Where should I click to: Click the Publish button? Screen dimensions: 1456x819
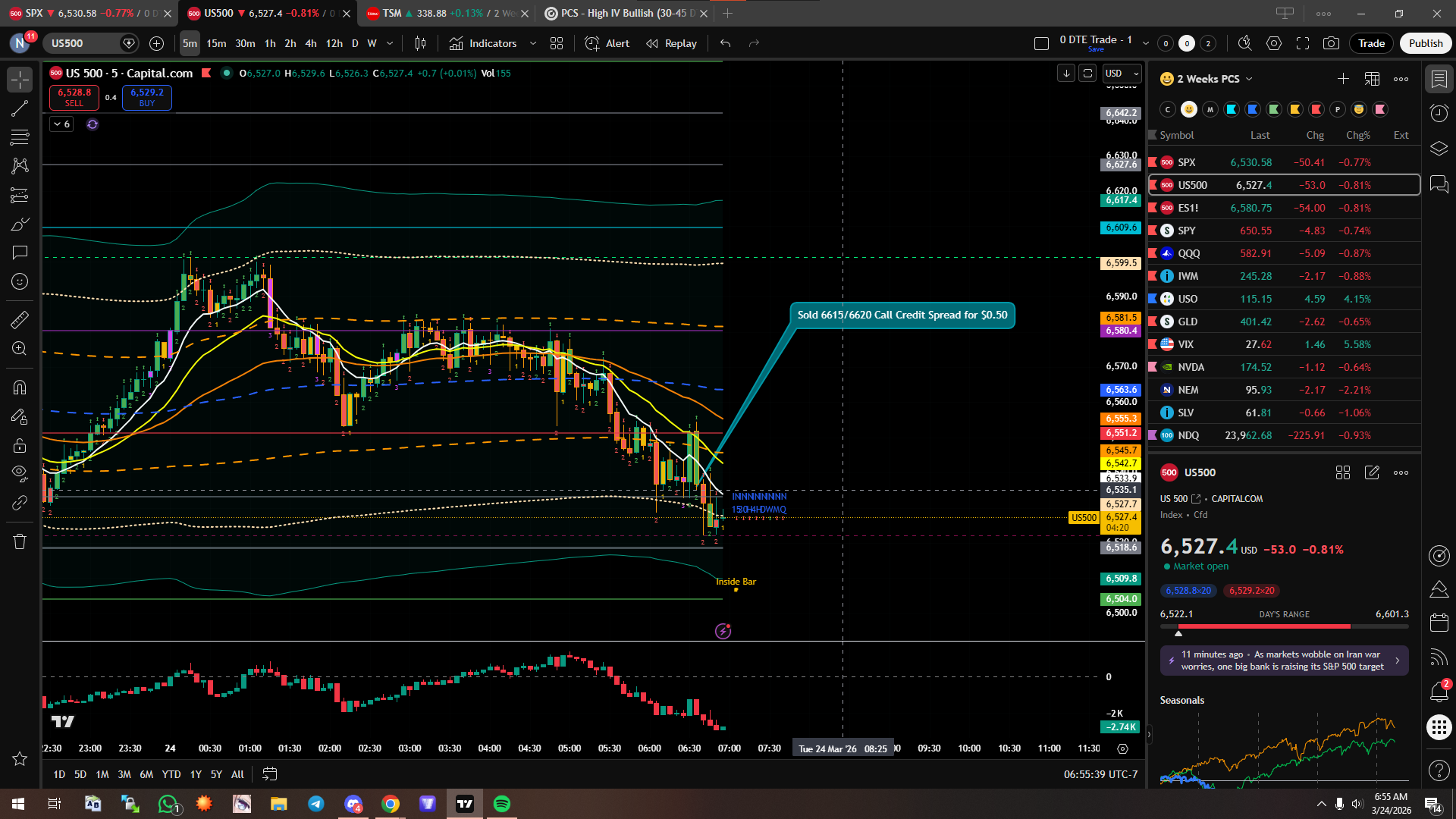click(1425, 43)
